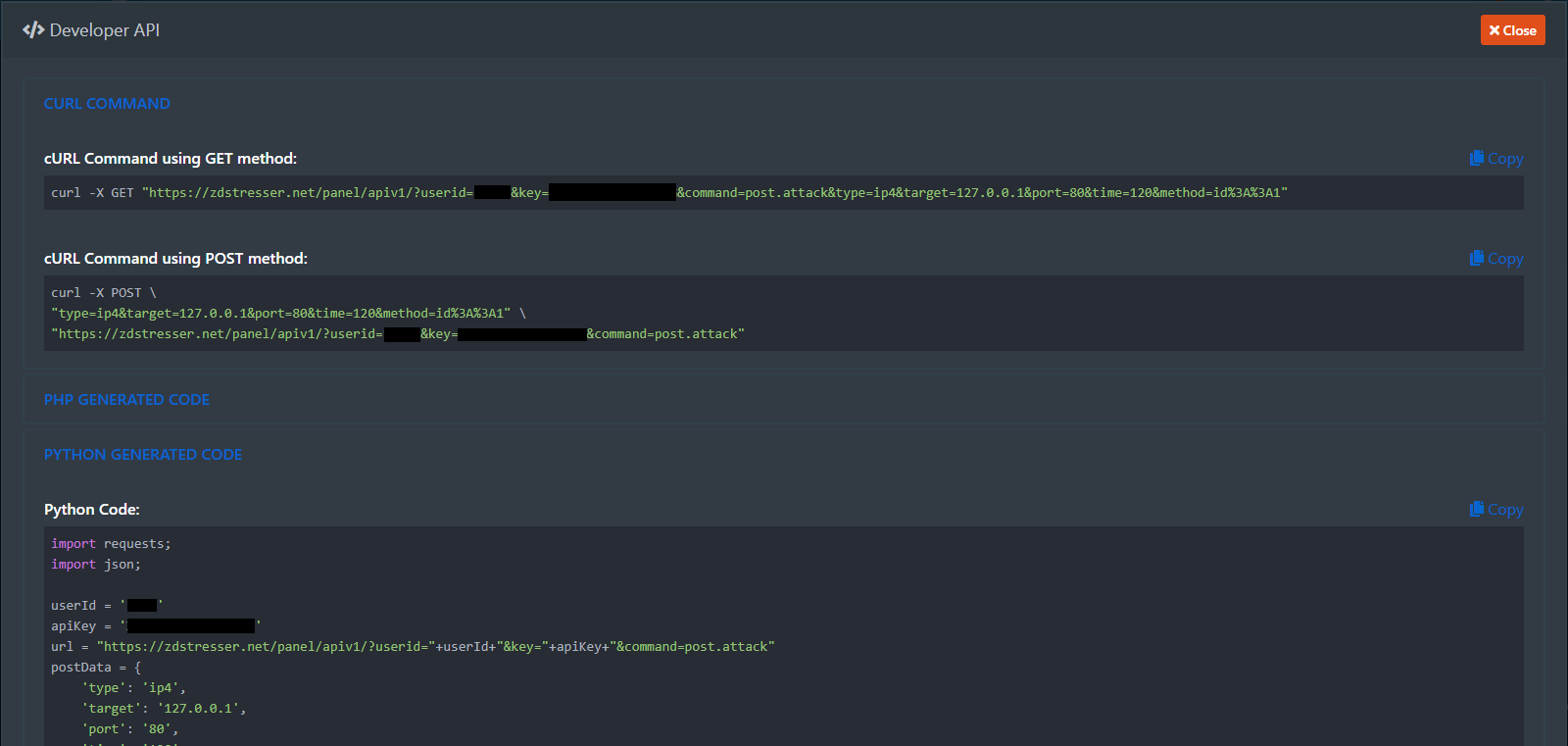
Task: Click the "'port': '80'," line
Action: coord(130,729)
